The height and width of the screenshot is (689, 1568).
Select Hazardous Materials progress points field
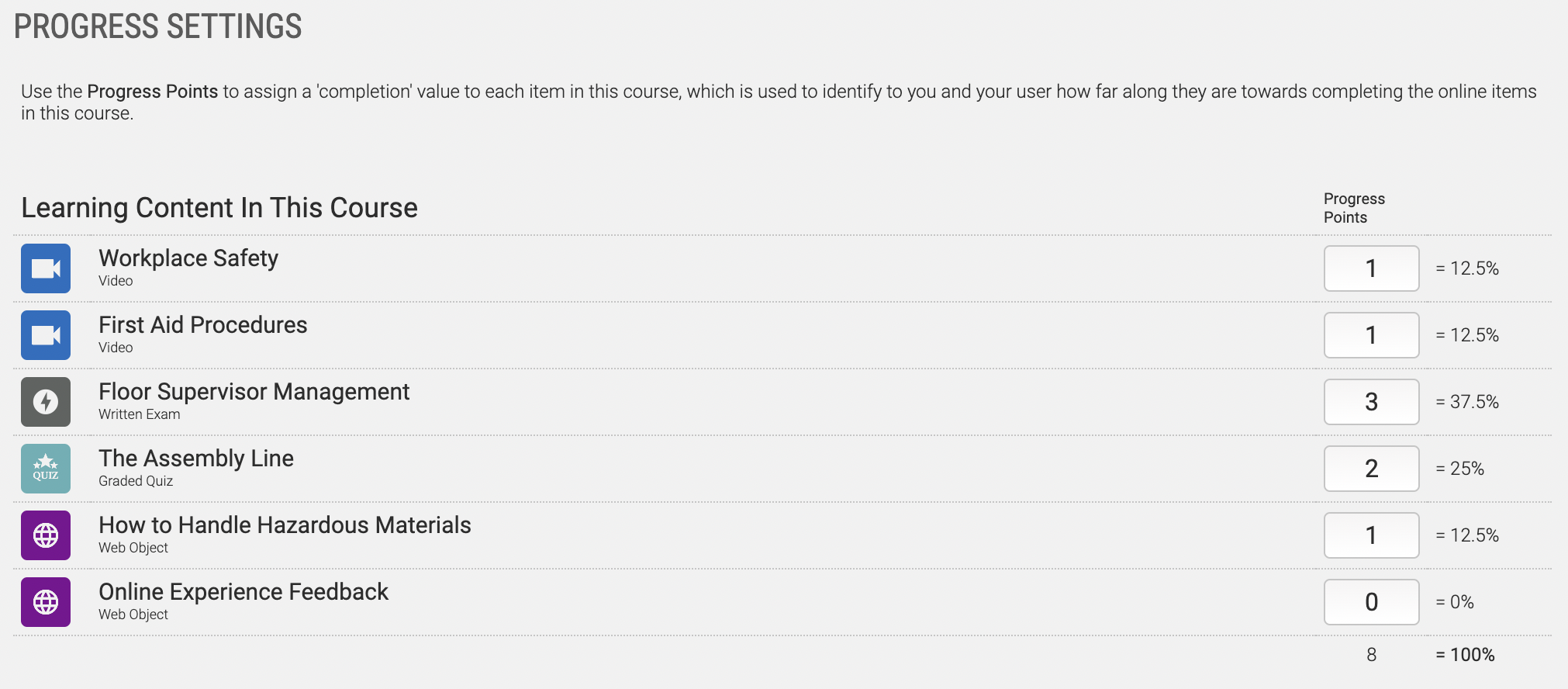pos(1371,535)
